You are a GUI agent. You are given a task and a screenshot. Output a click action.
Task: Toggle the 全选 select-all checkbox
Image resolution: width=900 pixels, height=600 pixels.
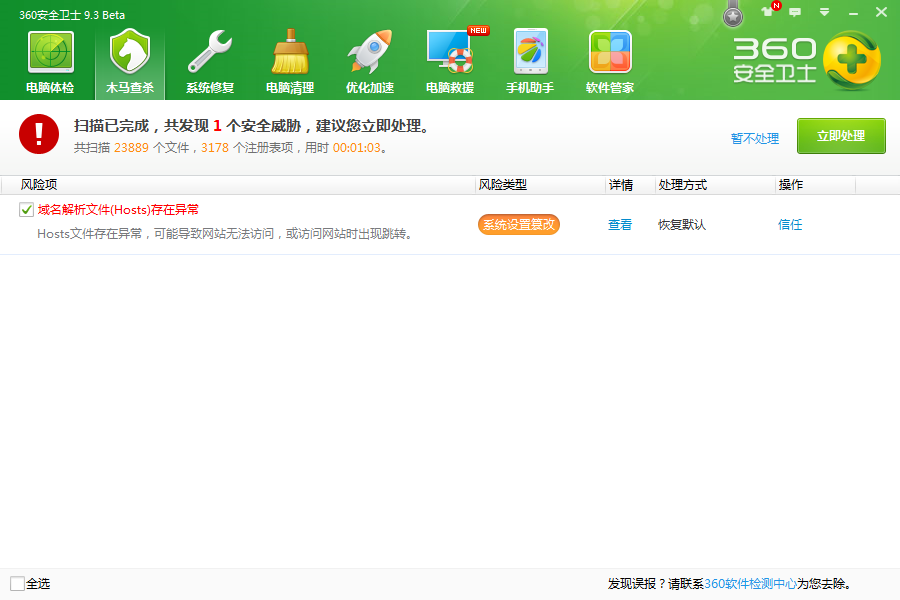[x=17, y=583]
